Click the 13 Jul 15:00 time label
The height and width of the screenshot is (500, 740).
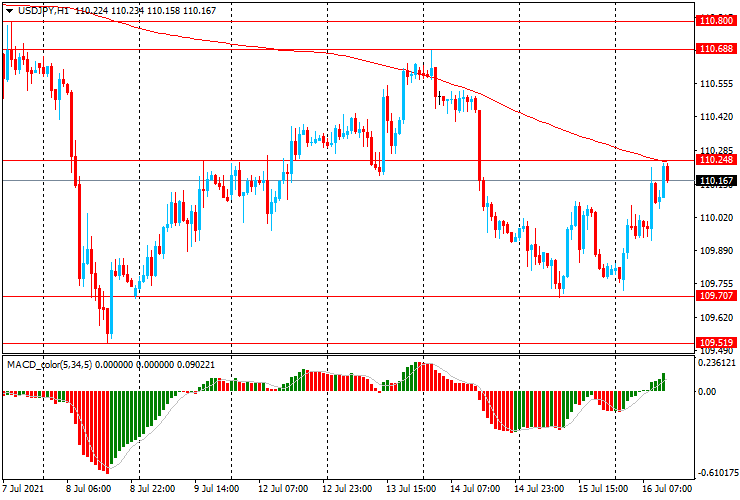(x=411, y=488)
